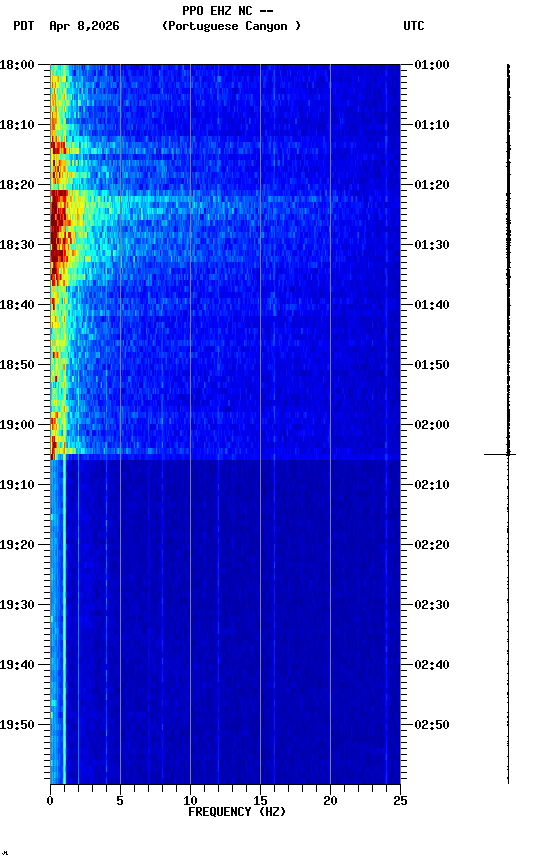Click the 20 Hz frequency axis label
The image size is (552, 864).
point(330,801)
